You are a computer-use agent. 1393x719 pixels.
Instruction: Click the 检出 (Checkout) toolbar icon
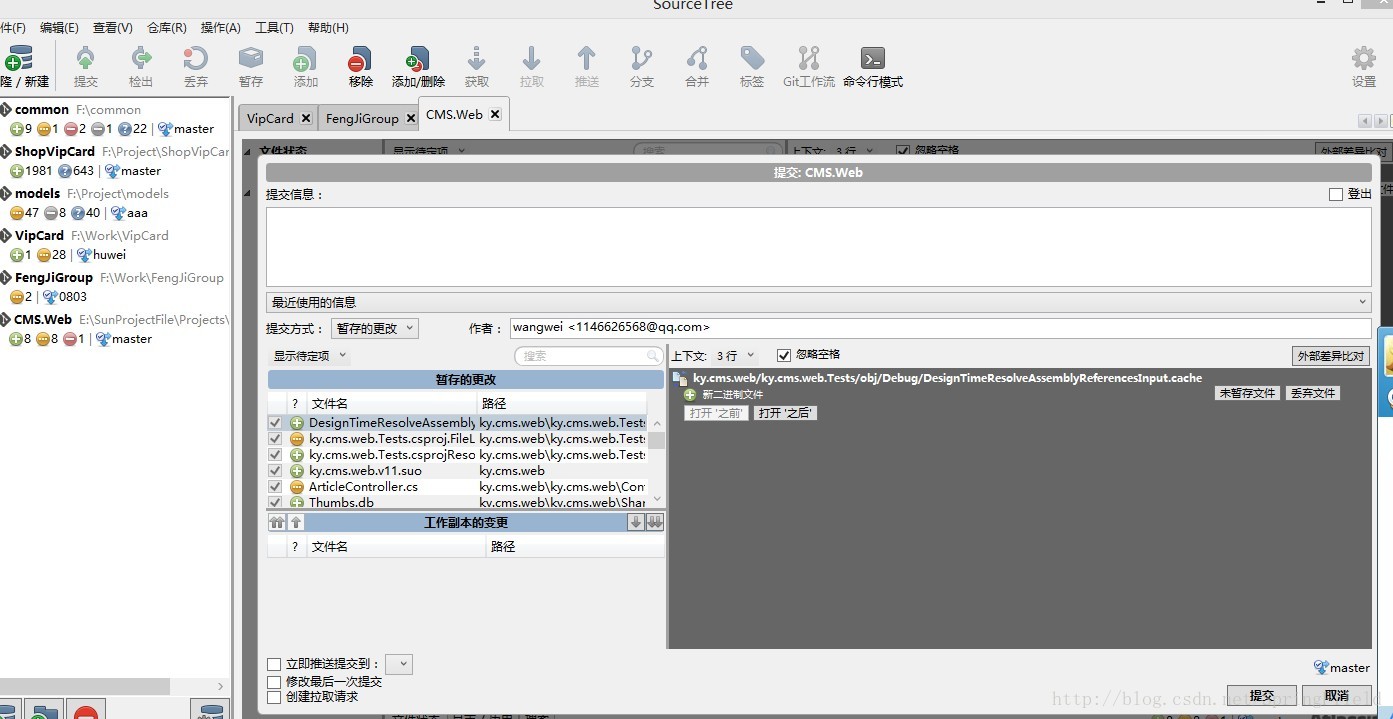click(141, 66)
